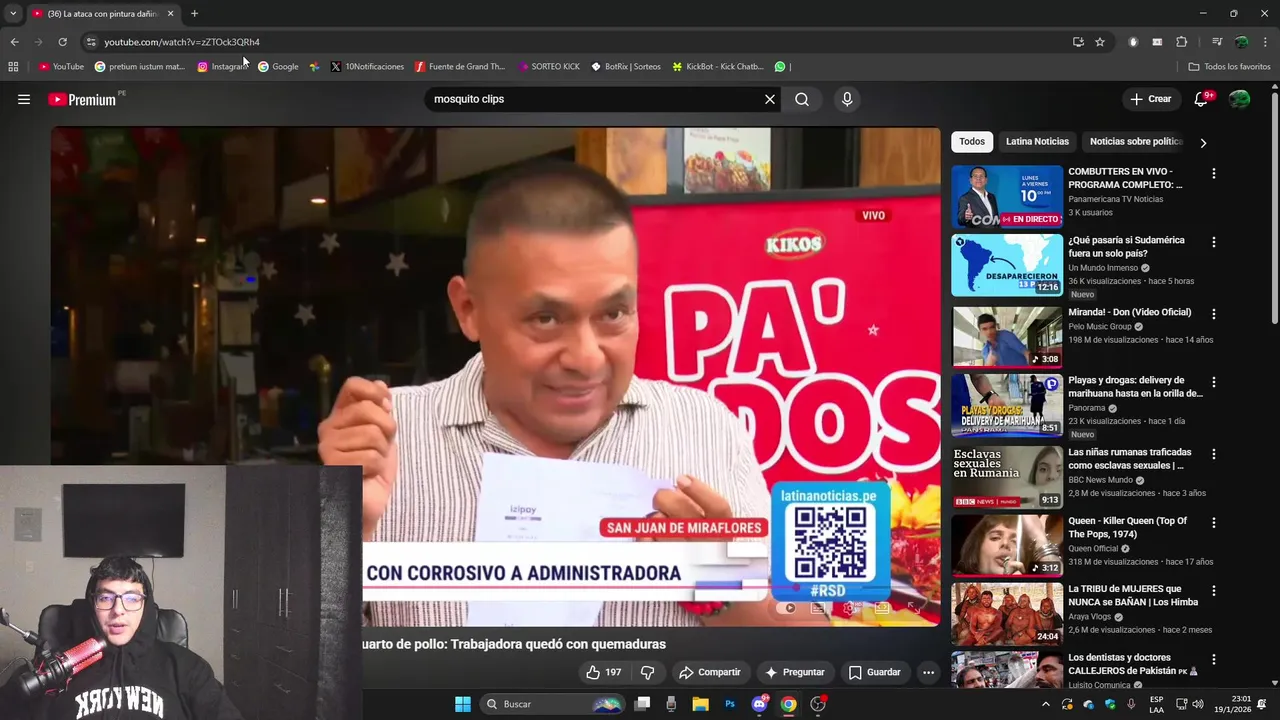
Task: Select the Noticias sobre política chip
Action: [x=1136, y=141]
